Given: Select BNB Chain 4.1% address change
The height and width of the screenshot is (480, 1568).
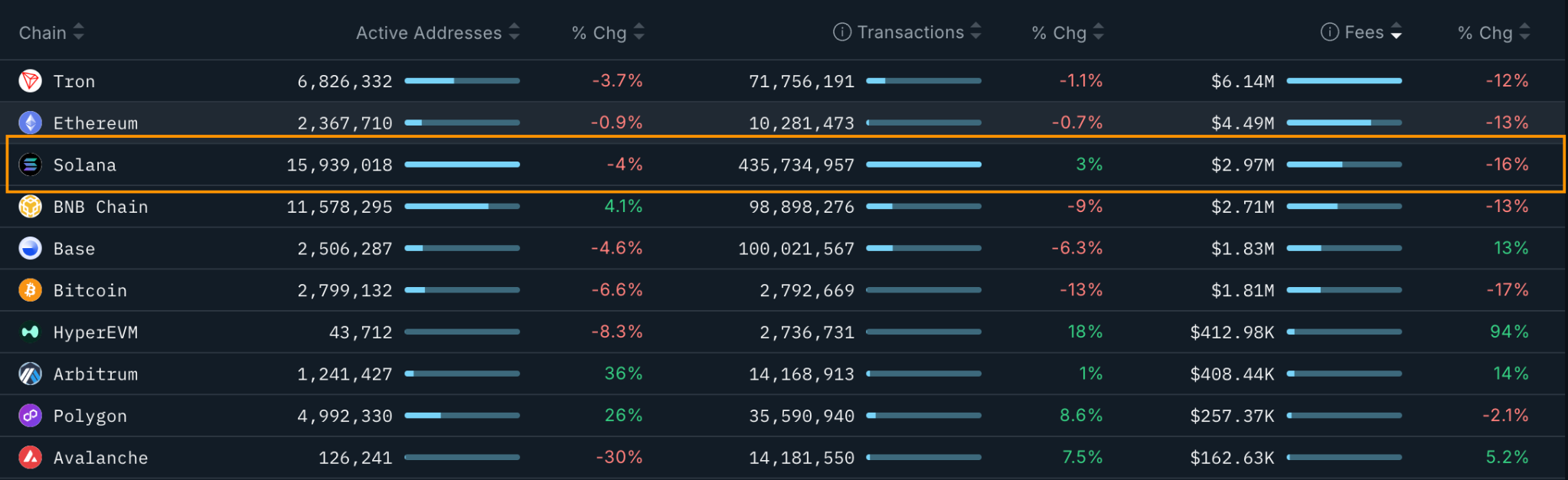Looking at the screenshot, I should 623,206.
